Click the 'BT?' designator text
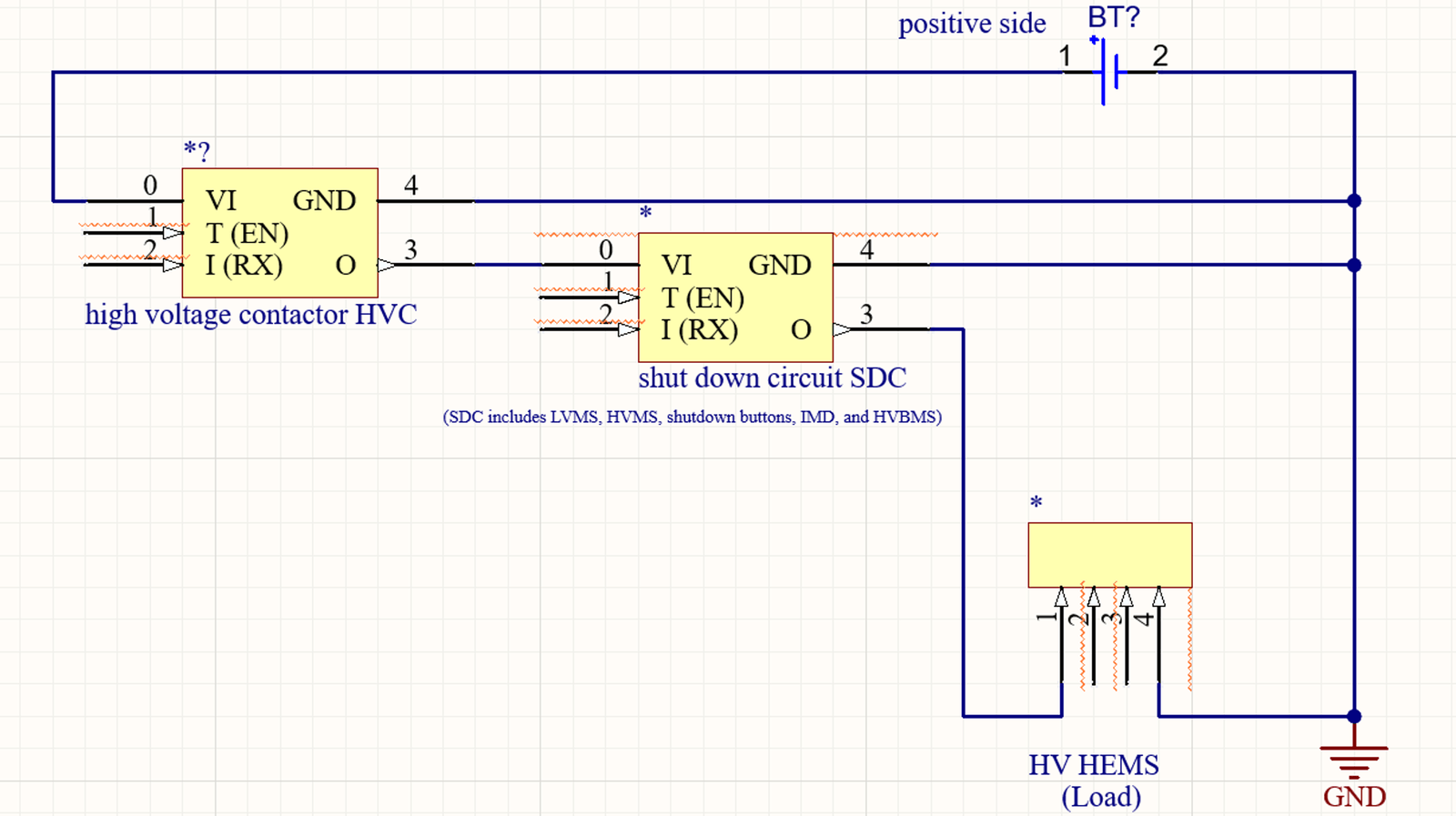 (x=1114, y=17)
